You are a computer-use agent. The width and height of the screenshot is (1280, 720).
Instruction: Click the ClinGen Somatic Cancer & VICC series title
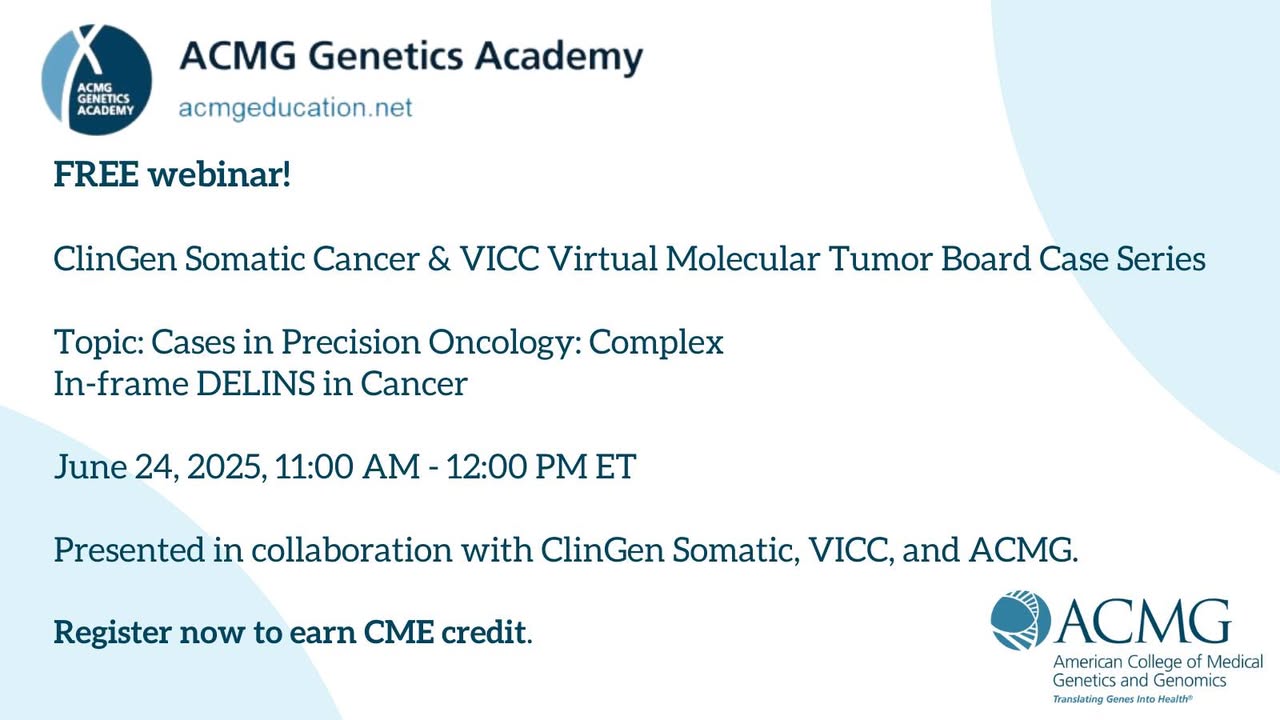pyautogui.click(x=629, y=259)
